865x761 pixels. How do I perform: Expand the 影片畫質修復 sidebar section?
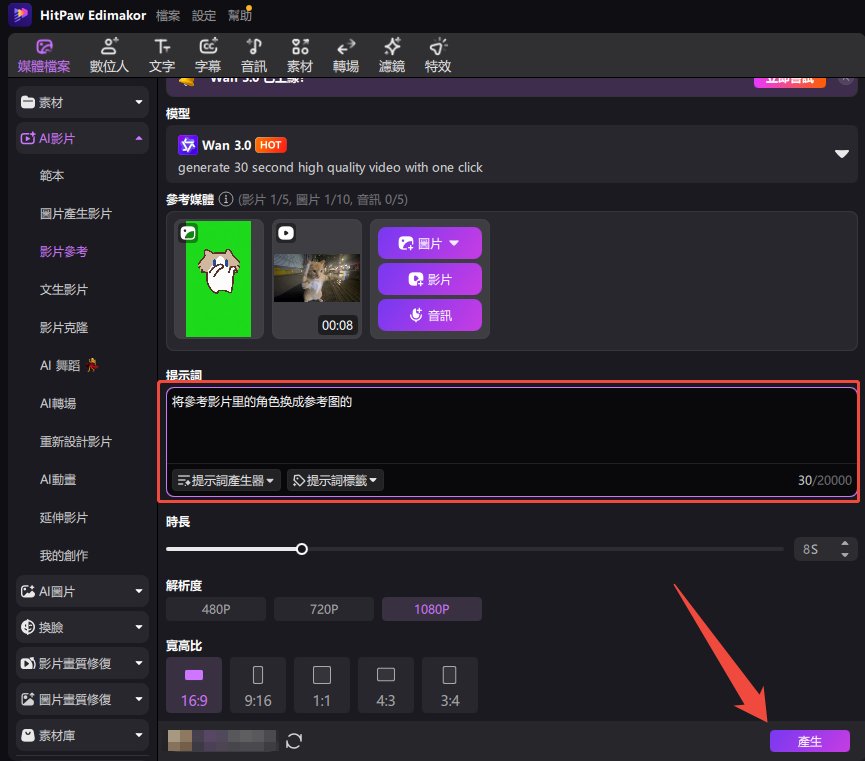coord(82,663)
